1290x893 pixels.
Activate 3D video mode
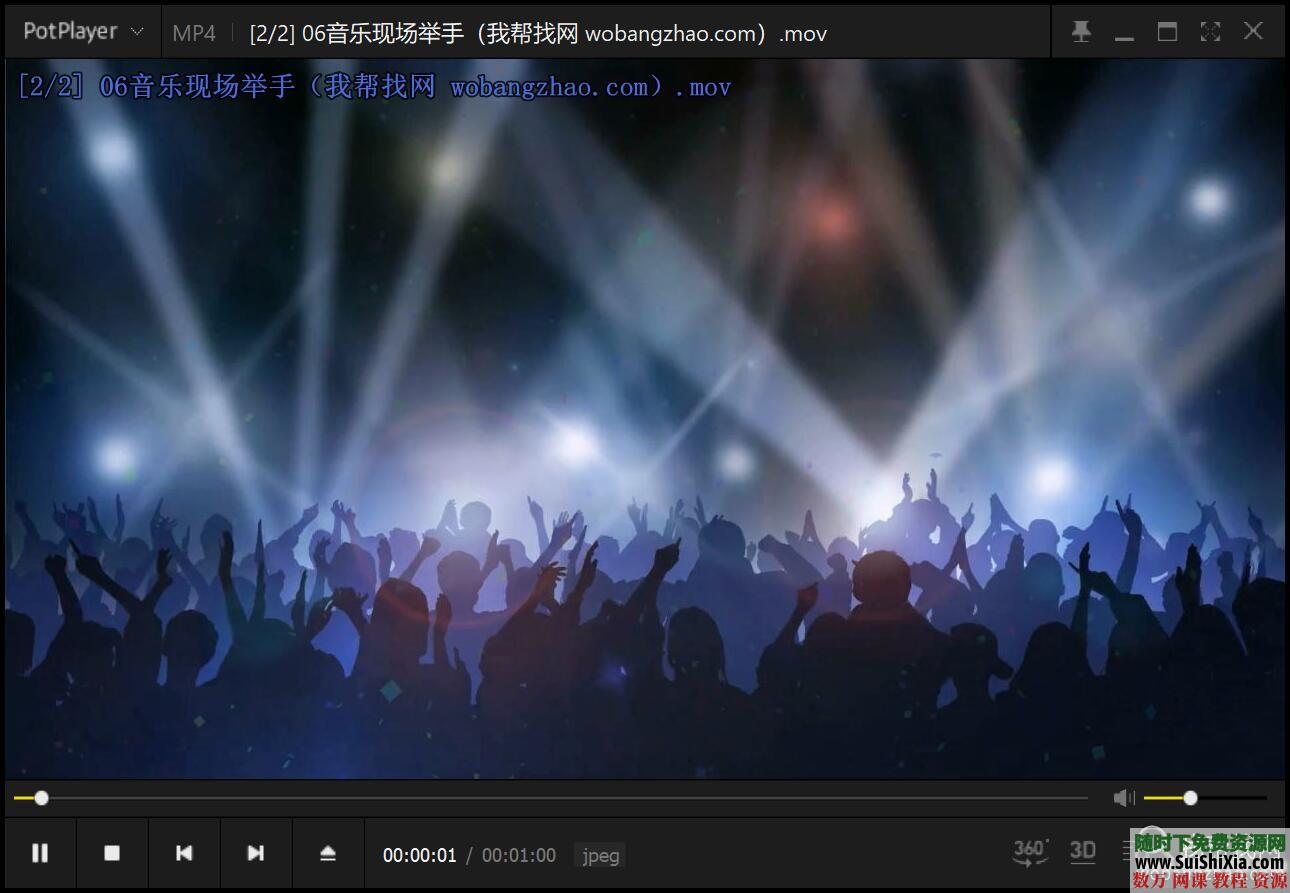[x=1082, y=851]
